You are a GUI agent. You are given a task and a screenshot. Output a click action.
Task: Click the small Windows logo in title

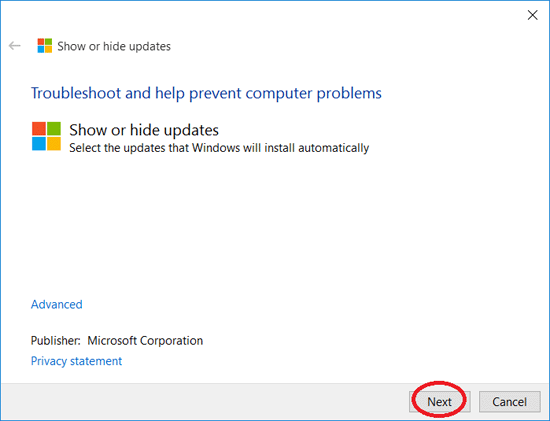(45, 46)
